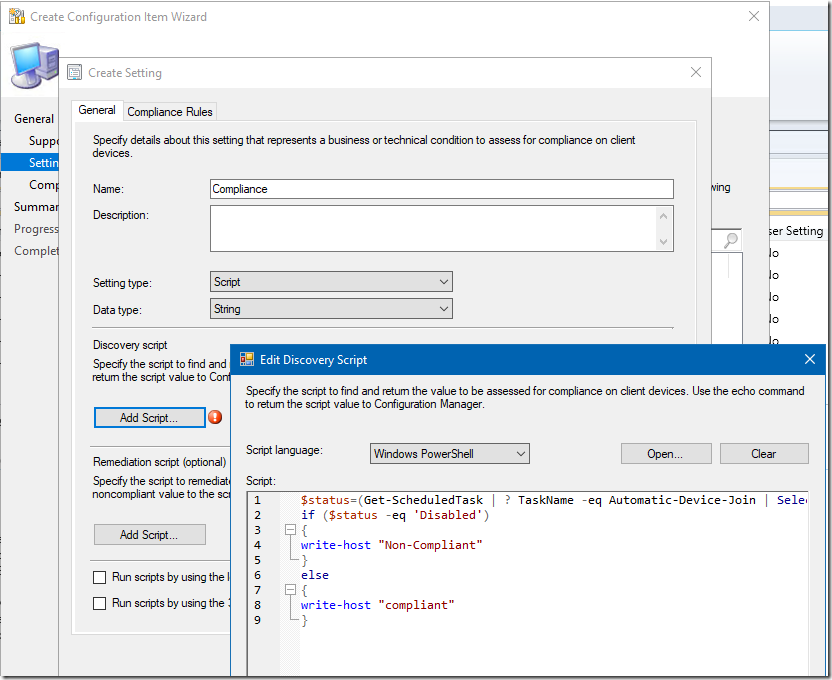
Task: Enable the second 'Run scripts by using' checkbox
Action: pos(99,603)
